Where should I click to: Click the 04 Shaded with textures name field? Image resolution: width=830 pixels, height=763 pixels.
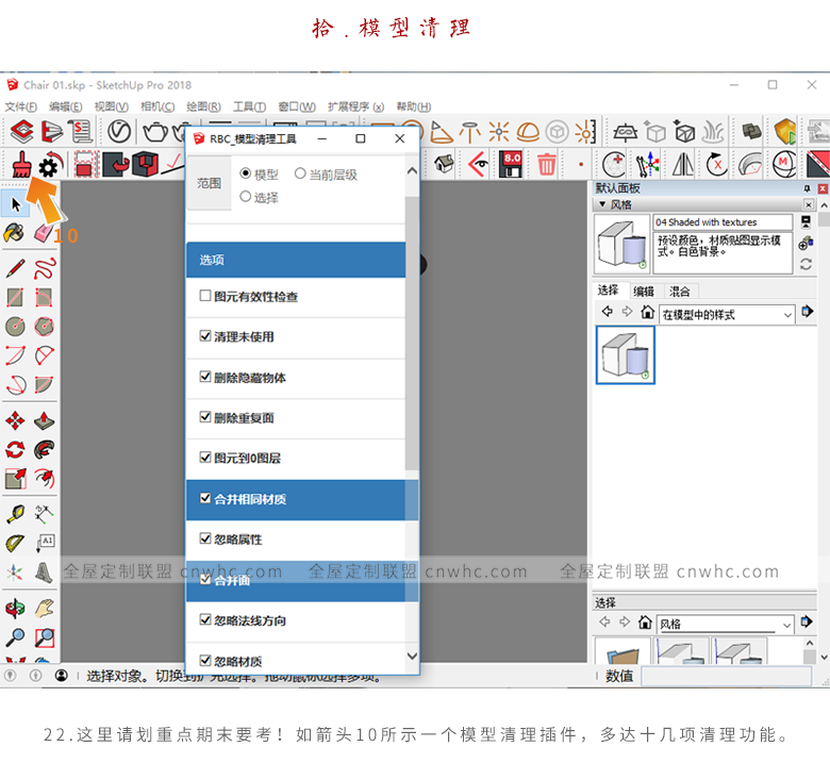click(723, 222)
